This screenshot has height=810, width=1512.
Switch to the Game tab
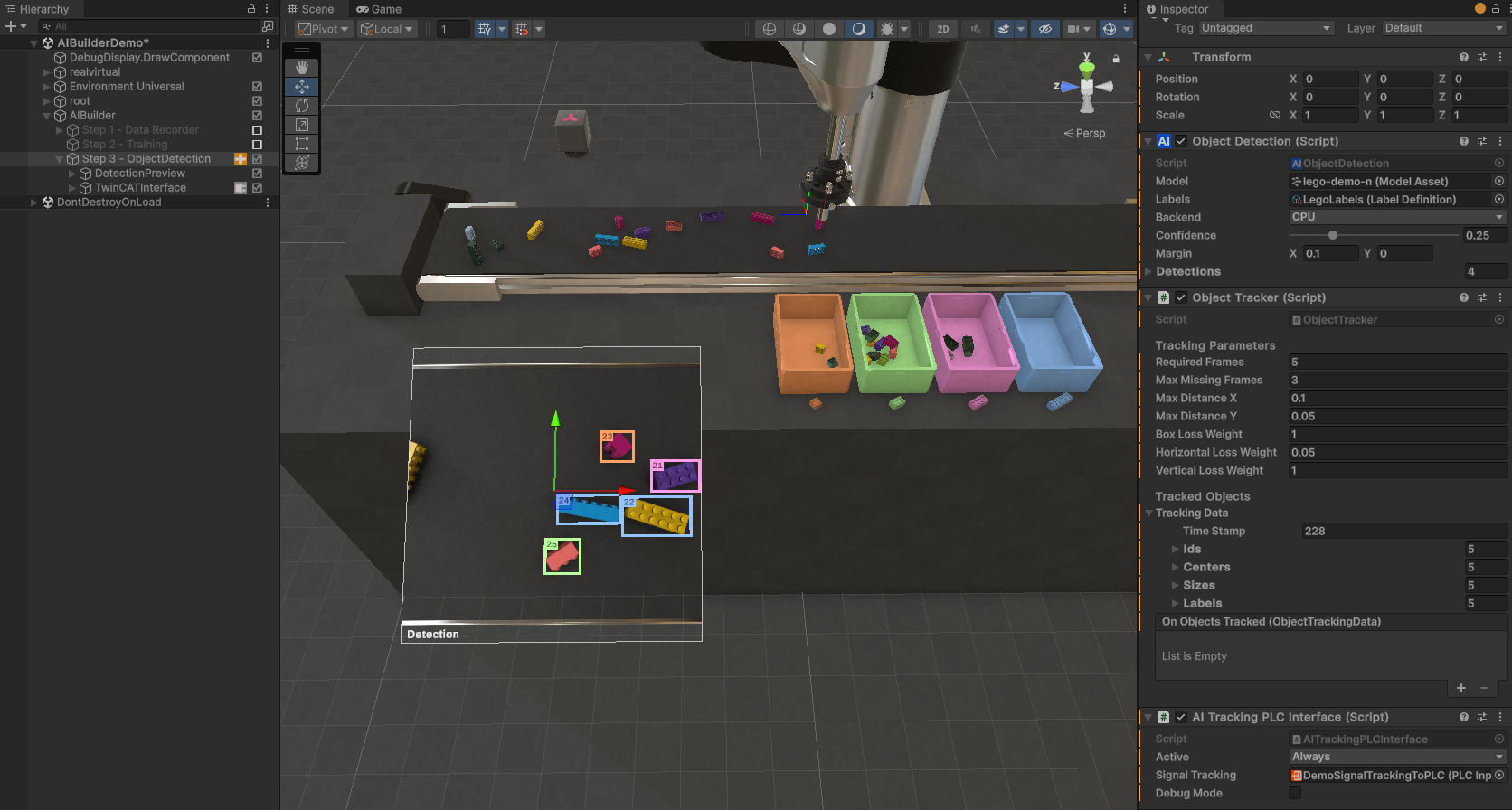(379, 9)
